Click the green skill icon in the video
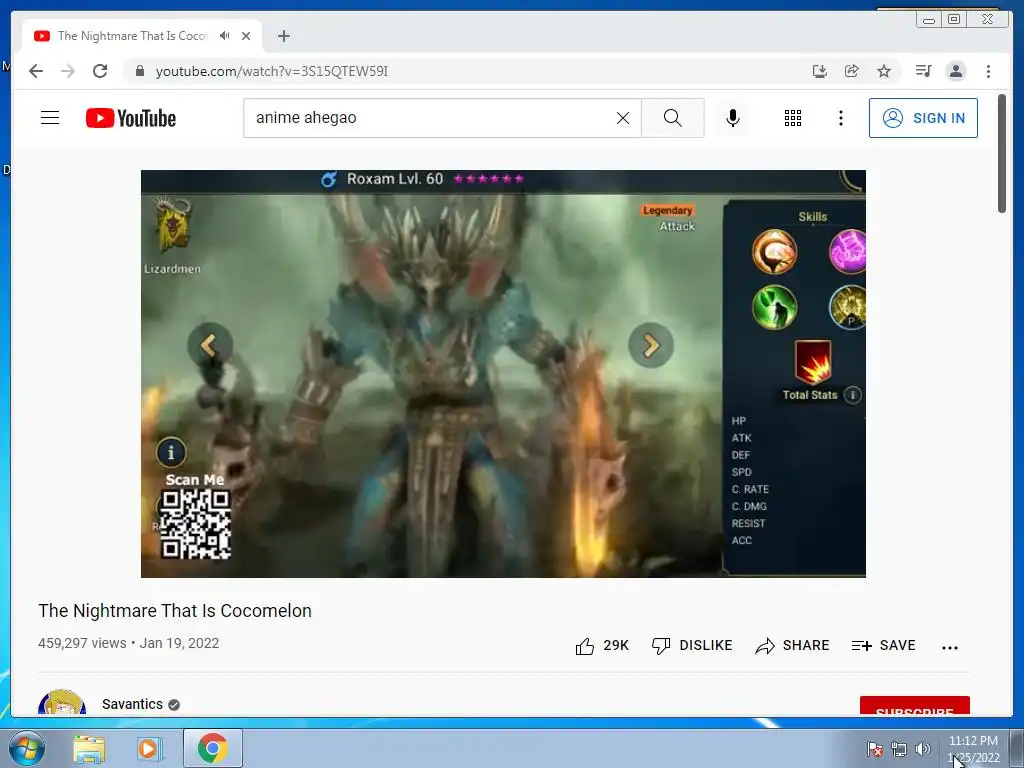1024x768 pixels. tap(775, 307)
